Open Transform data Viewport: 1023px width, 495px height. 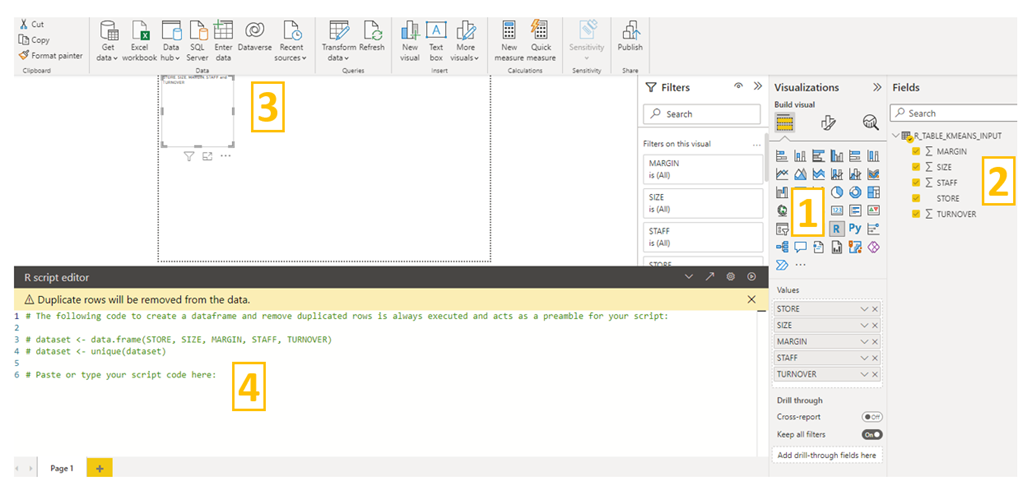pyautogui.click(x=339, y=40)
